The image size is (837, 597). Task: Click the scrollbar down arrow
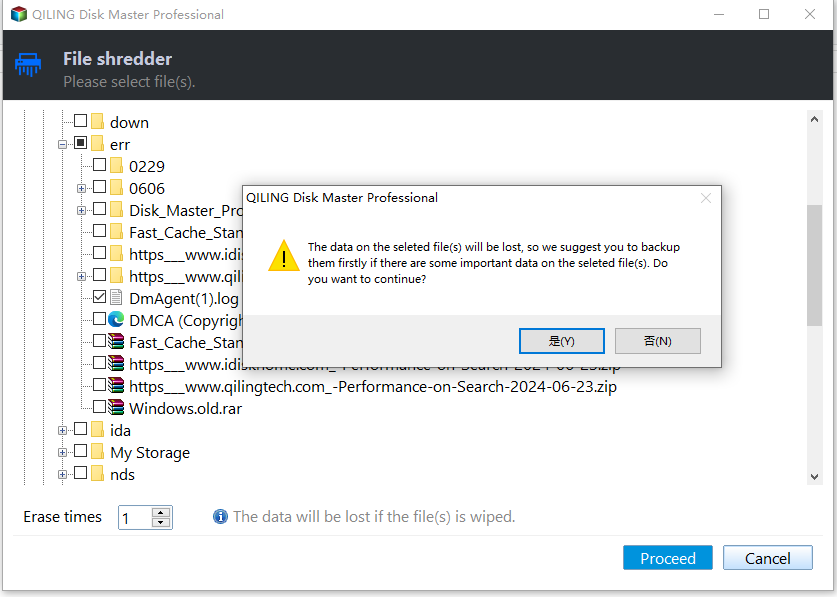pyautogui.click(x=814, y=477)
